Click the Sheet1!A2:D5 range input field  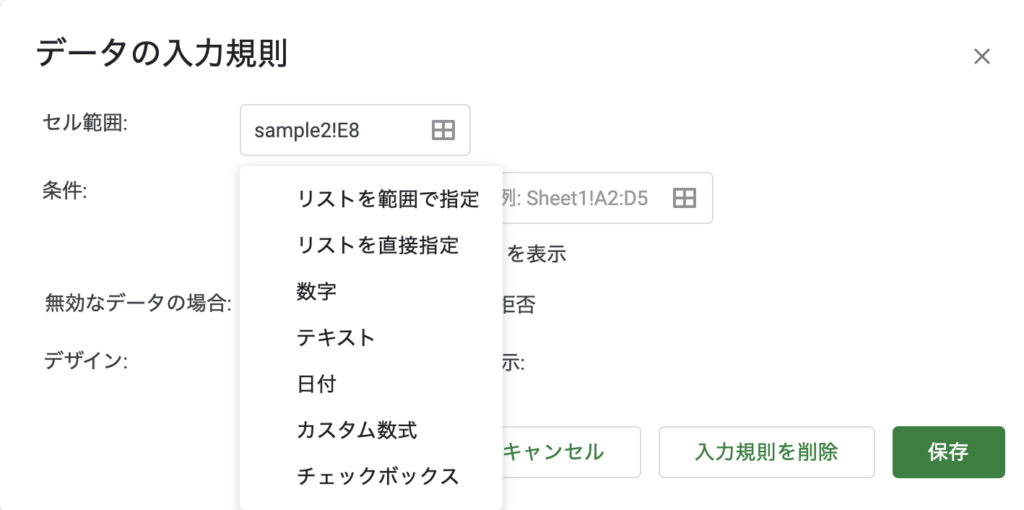click(607, 198)
